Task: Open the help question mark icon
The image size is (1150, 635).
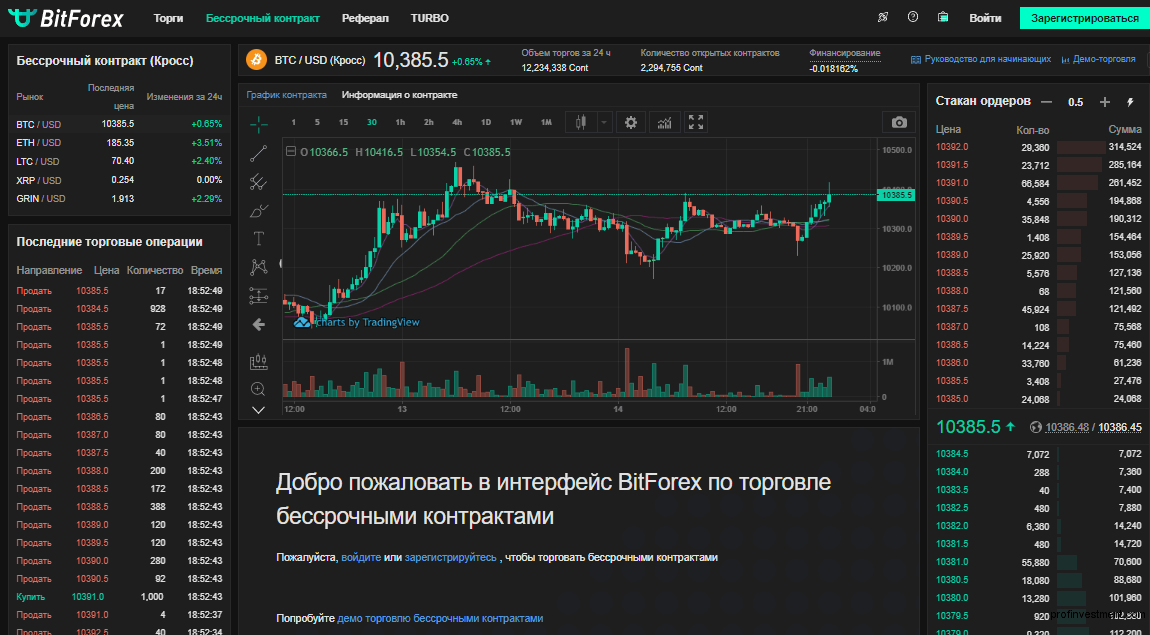Action: point(913,17)
